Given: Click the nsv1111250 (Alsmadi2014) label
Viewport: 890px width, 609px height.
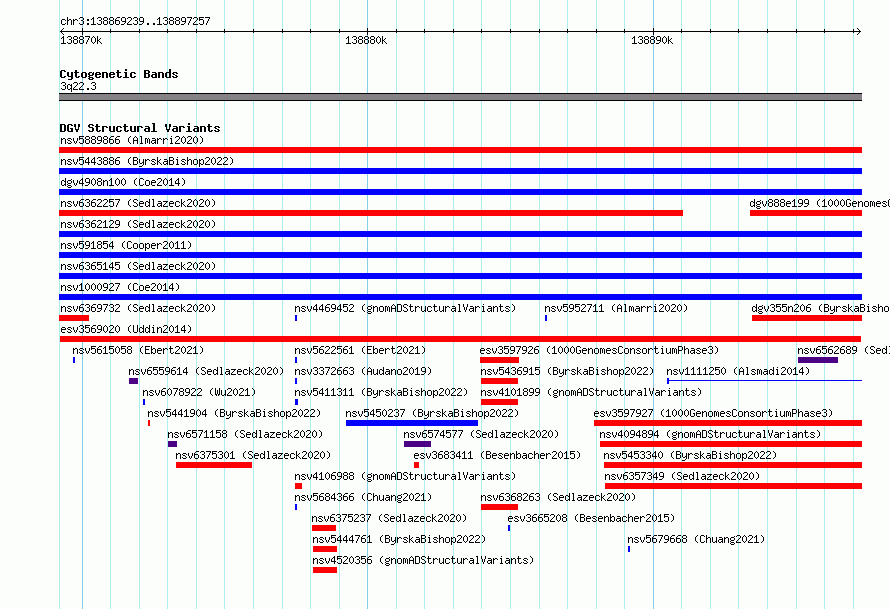Looking at the screenshot, I should coord(738,371).
